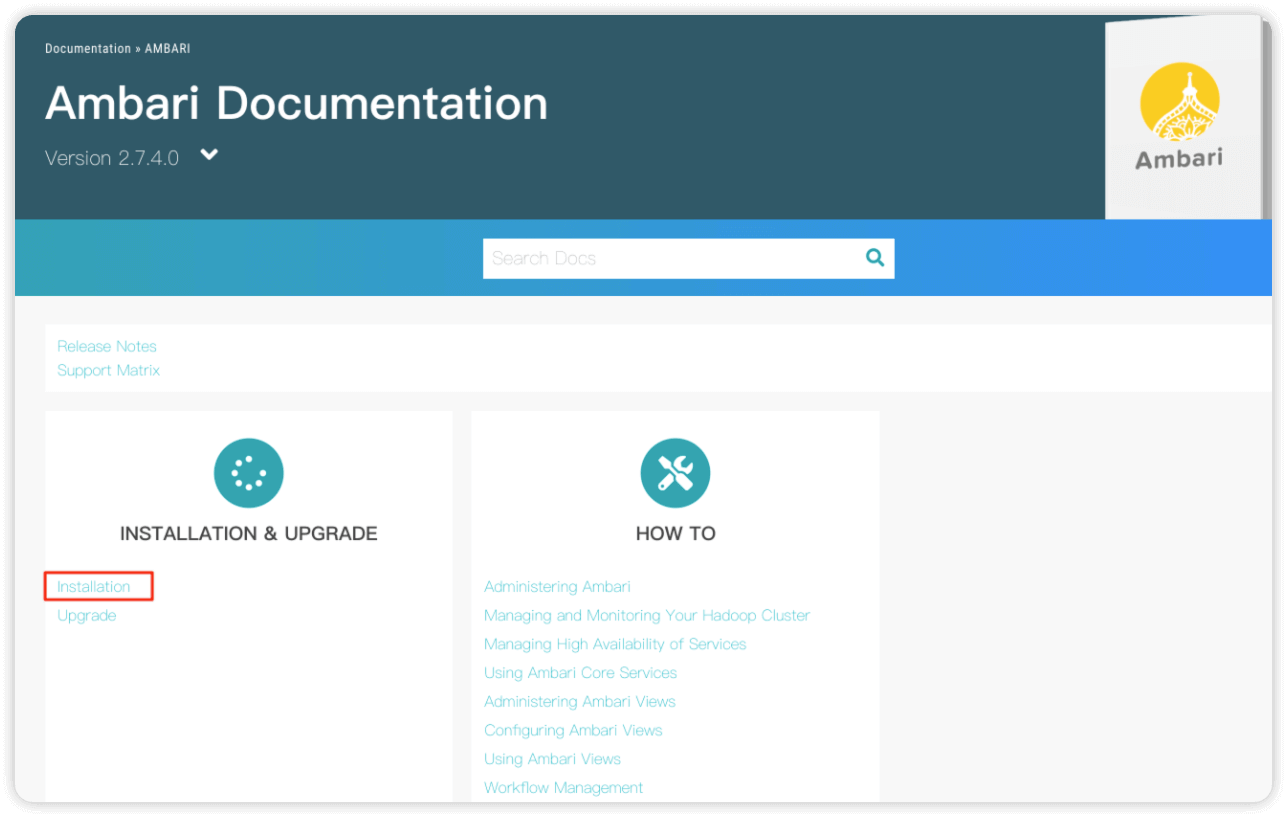Open the Documentation breadcrumb link

point(88,48)
